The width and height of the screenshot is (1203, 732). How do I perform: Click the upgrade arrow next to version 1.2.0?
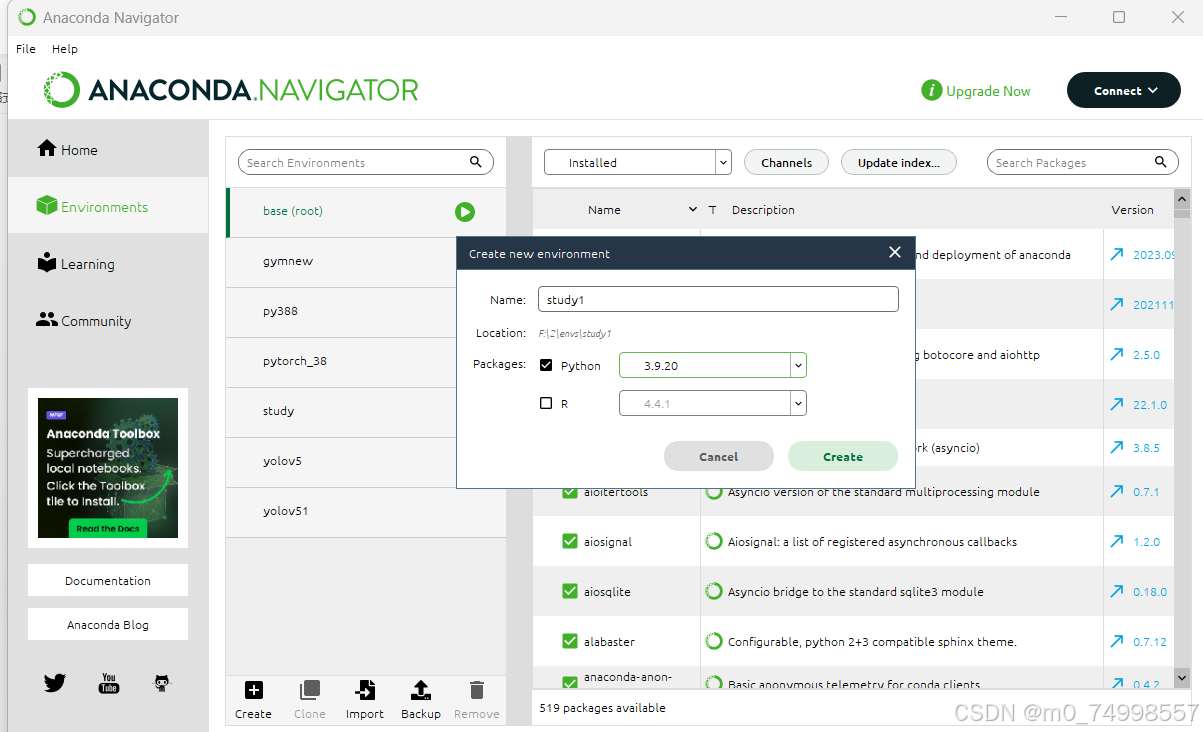click(1117, 541)
